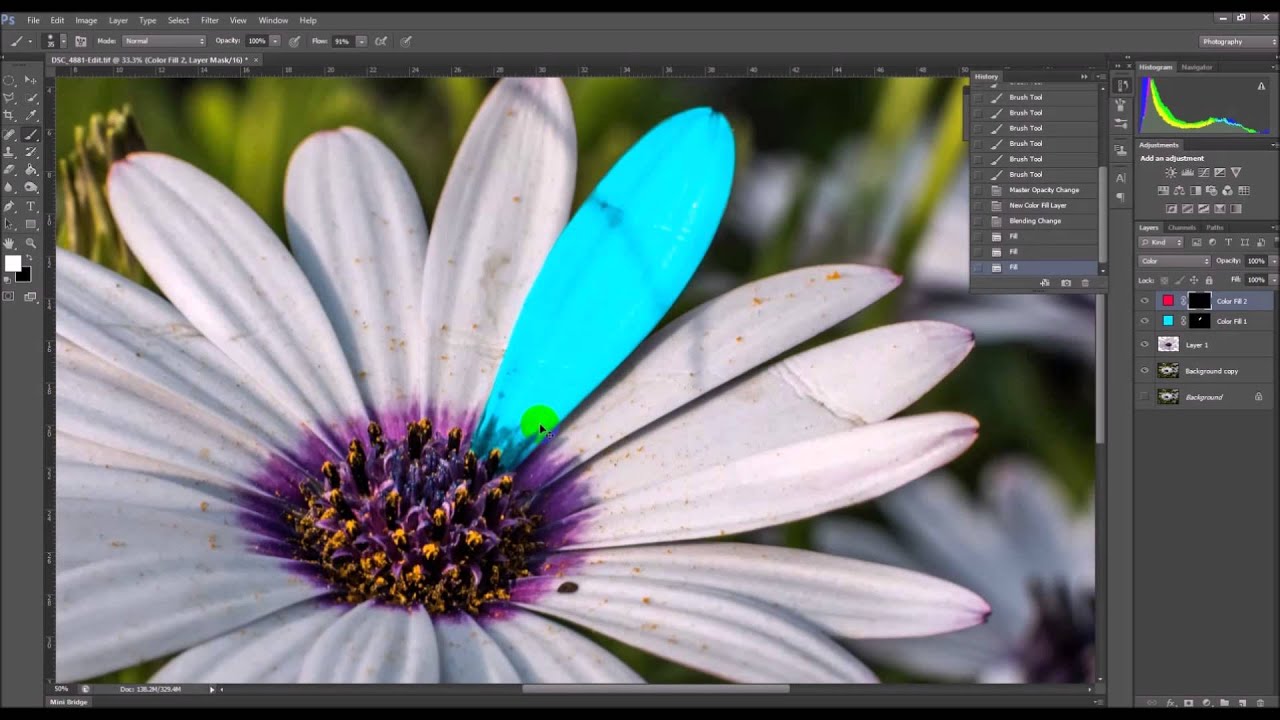This screenshot has width=1280, height=720.
Task: Click the Color Fill 2 layer mask thumbnail
Action: click(1199, 301)
